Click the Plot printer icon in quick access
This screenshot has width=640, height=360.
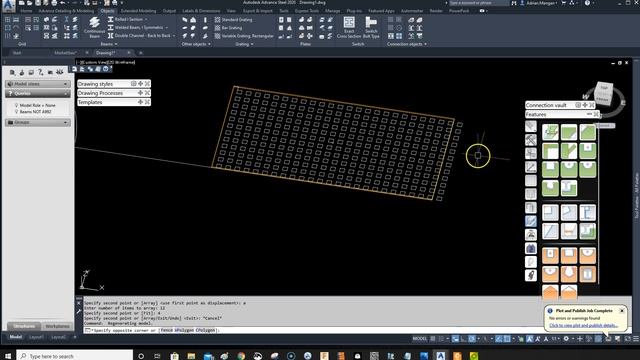coord(54,3)
